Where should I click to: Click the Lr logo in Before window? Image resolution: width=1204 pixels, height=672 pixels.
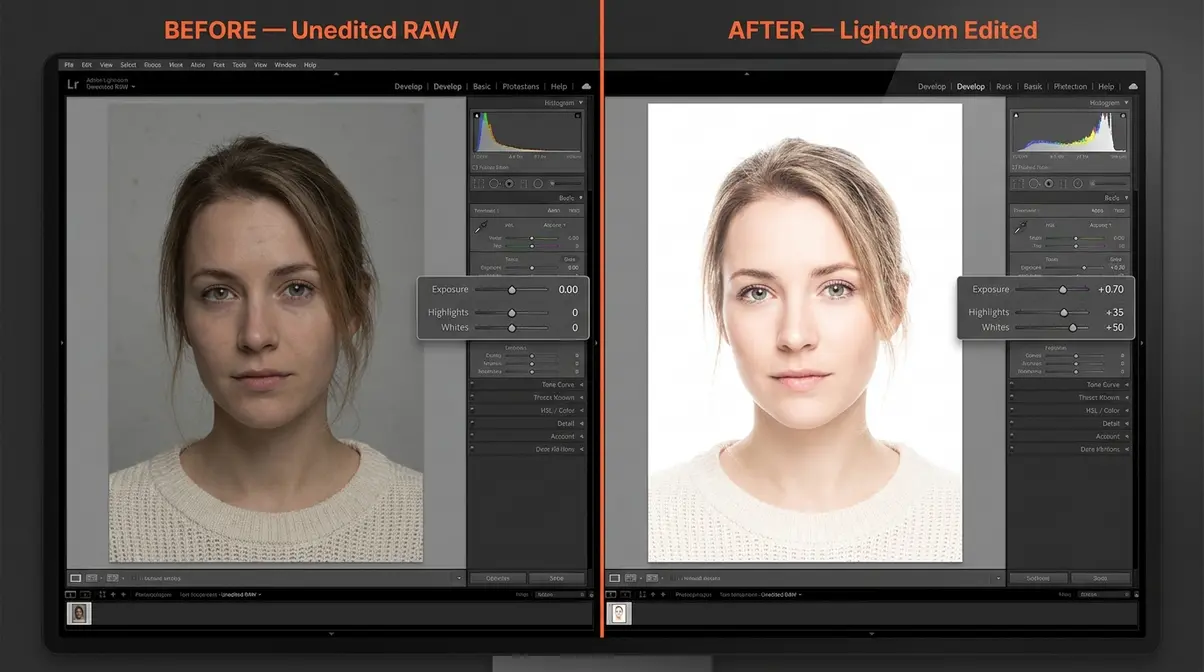pyautogui.click(x=73, y=85)
